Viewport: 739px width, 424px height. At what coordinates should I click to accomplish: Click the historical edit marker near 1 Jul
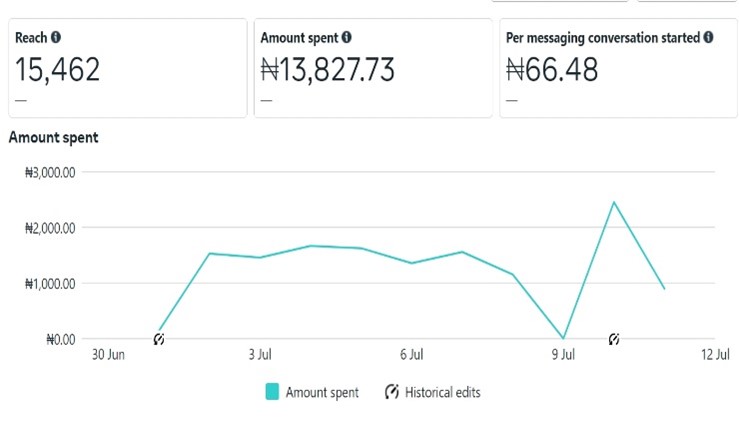[x=159, y=339]
